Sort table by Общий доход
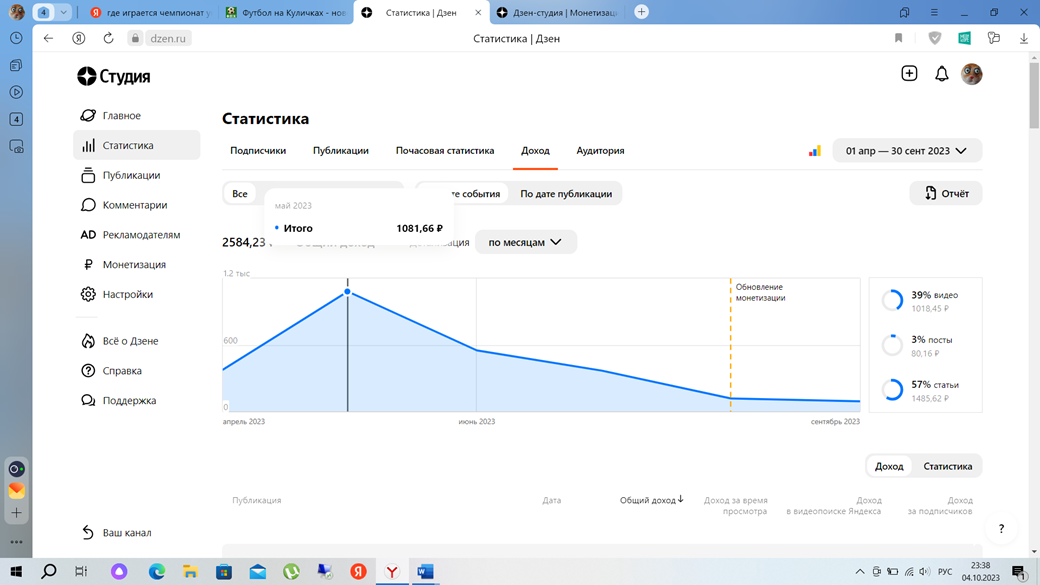Viewport: 1040px width, 585px height. [651, 500]
